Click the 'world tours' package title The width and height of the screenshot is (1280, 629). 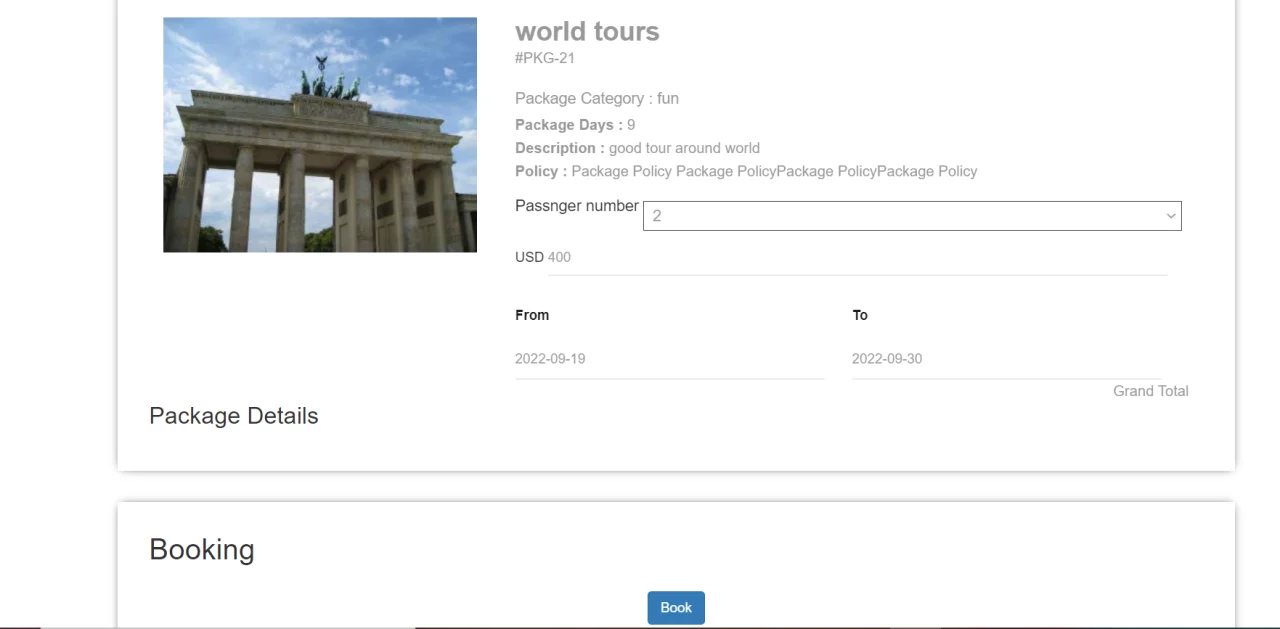[587, 31]
